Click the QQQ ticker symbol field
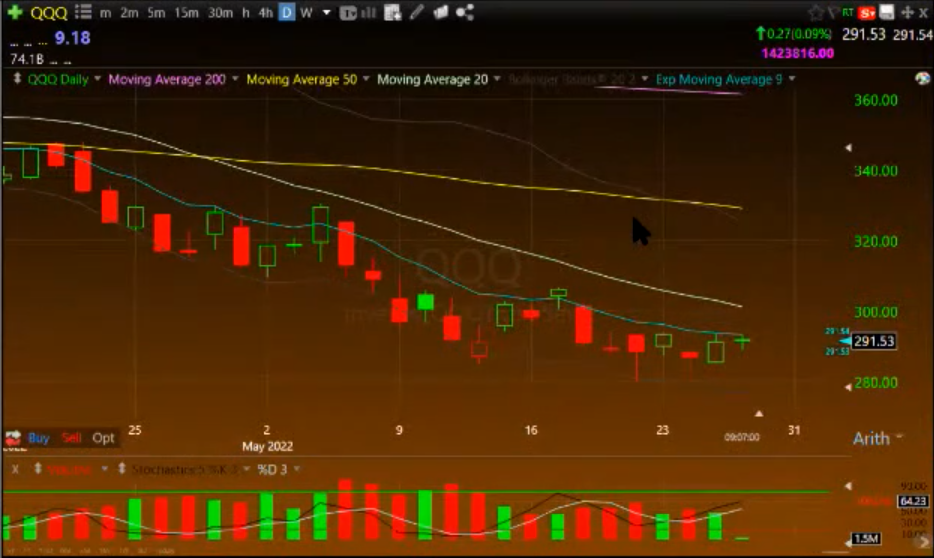 pos(49,13)
